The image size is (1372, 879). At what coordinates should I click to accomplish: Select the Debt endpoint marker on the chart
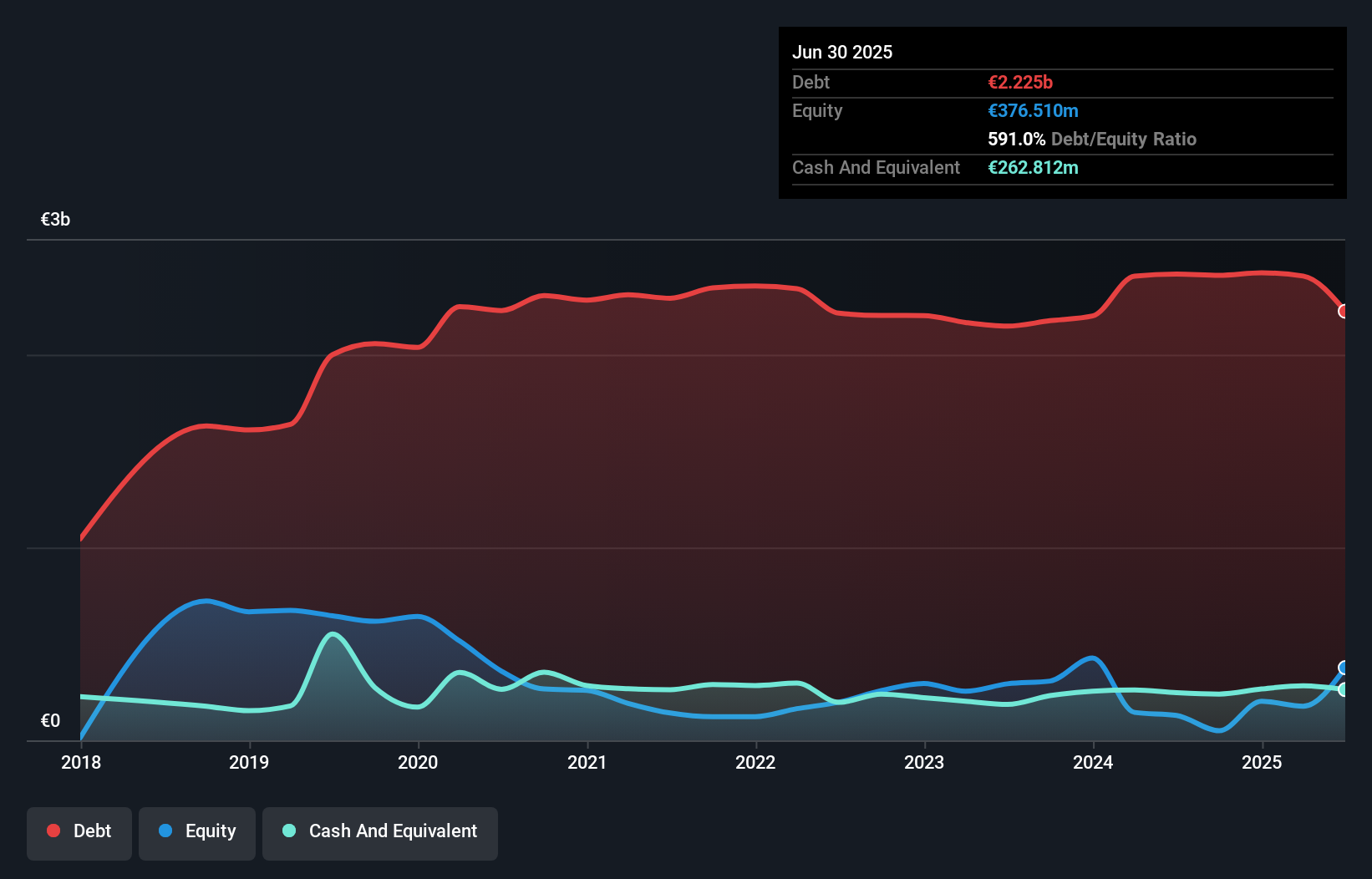[1344, 311]
